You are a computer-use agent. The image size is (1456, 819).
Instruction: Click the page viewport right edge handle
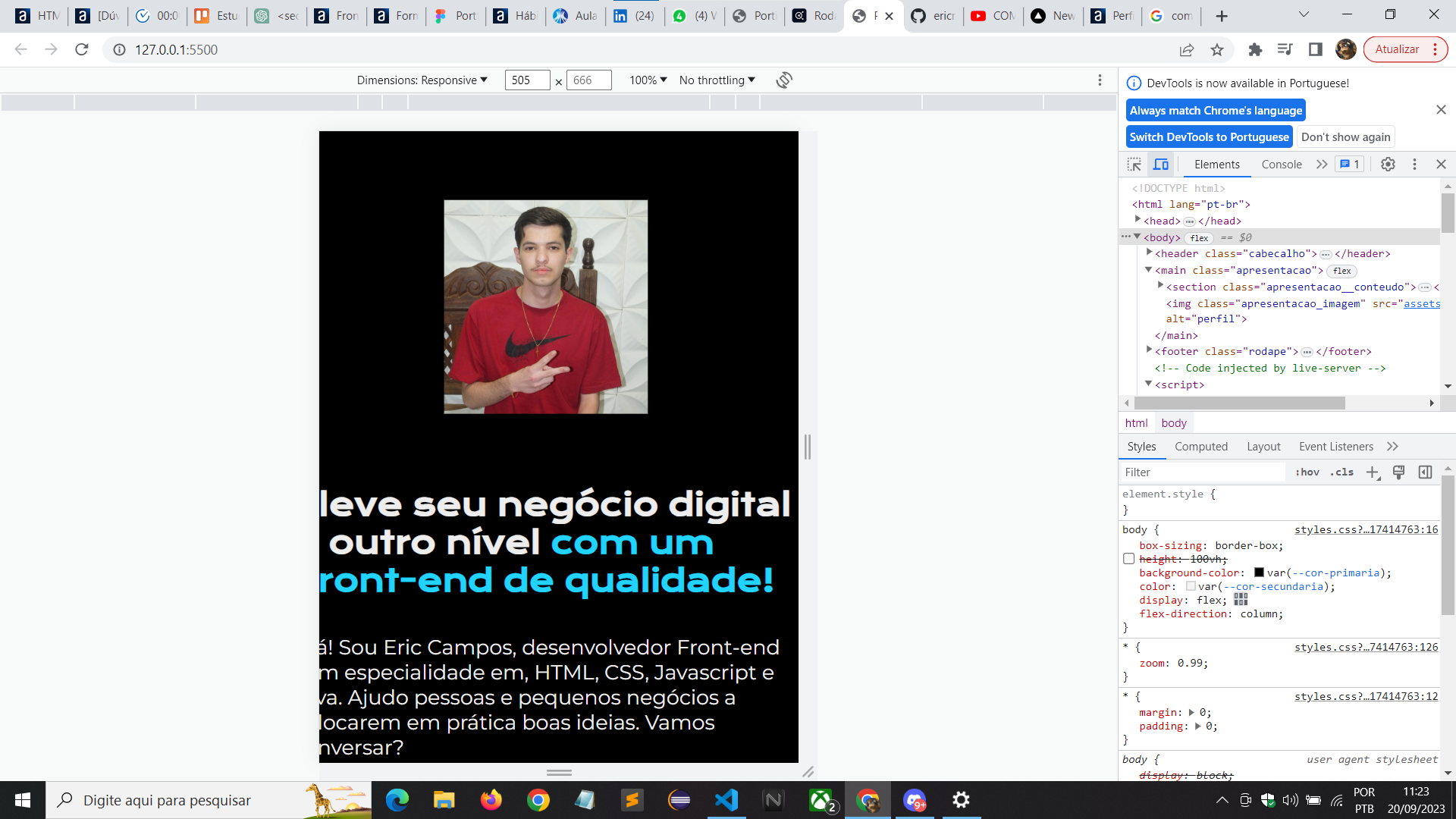click(808, 447)
